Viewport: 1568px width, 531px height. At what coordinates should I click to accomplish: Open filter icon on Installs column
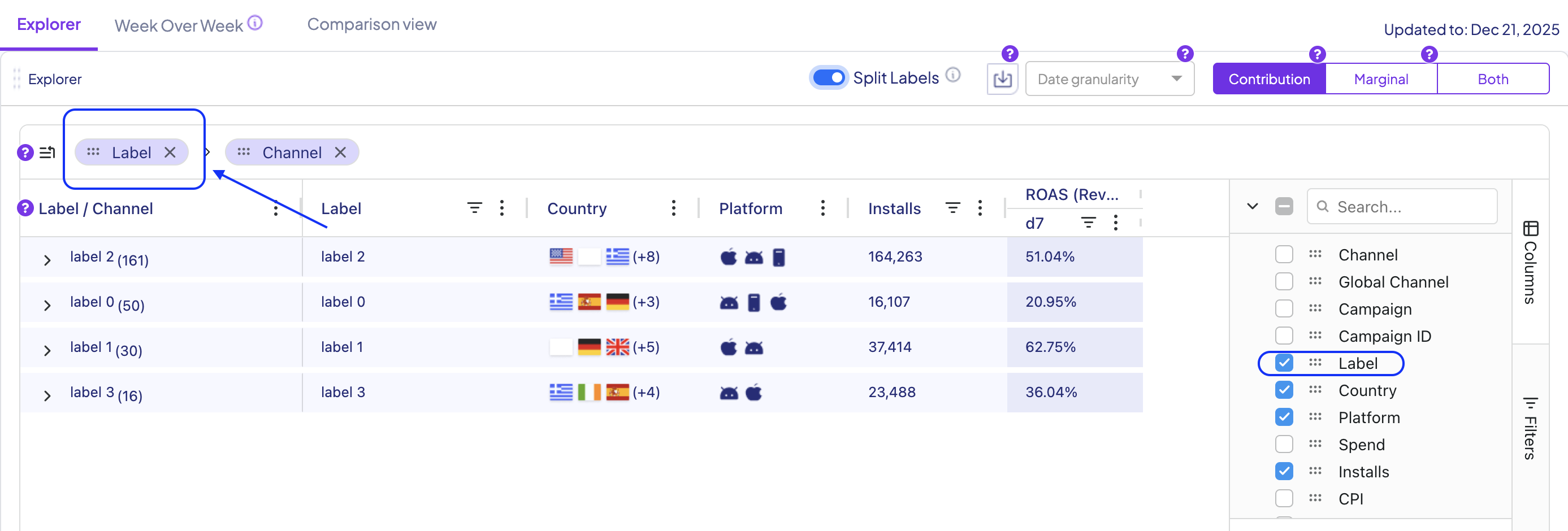coord(952,208)
